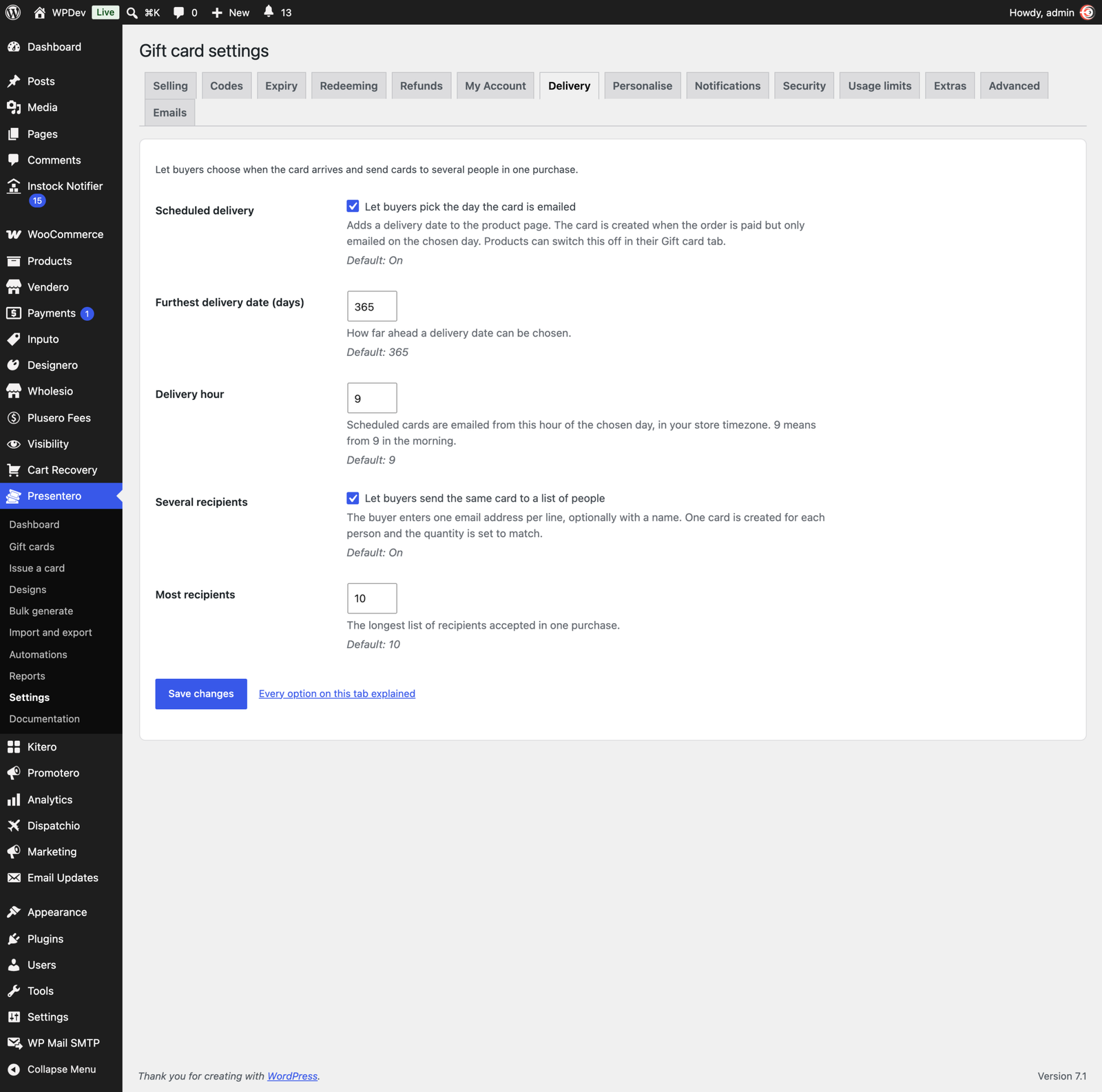This screenshot has width=1102, height=1092.
Task: Click the comments bubble in admin bar
Action: [x=178, y=12]
